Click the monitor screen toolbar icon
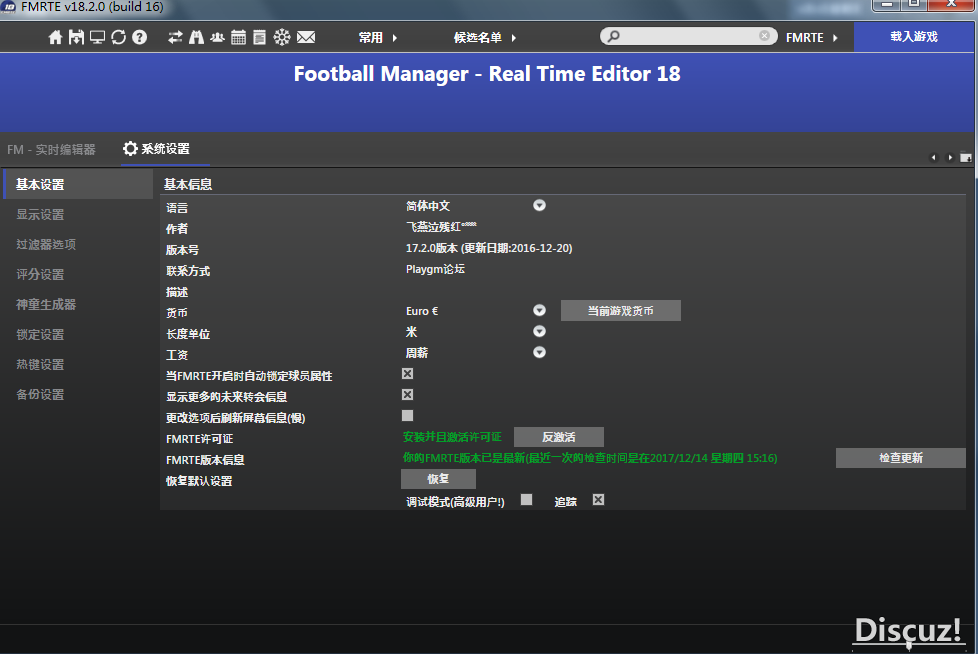The width and height of the screenshot is (978, 654). coord(97,37)
